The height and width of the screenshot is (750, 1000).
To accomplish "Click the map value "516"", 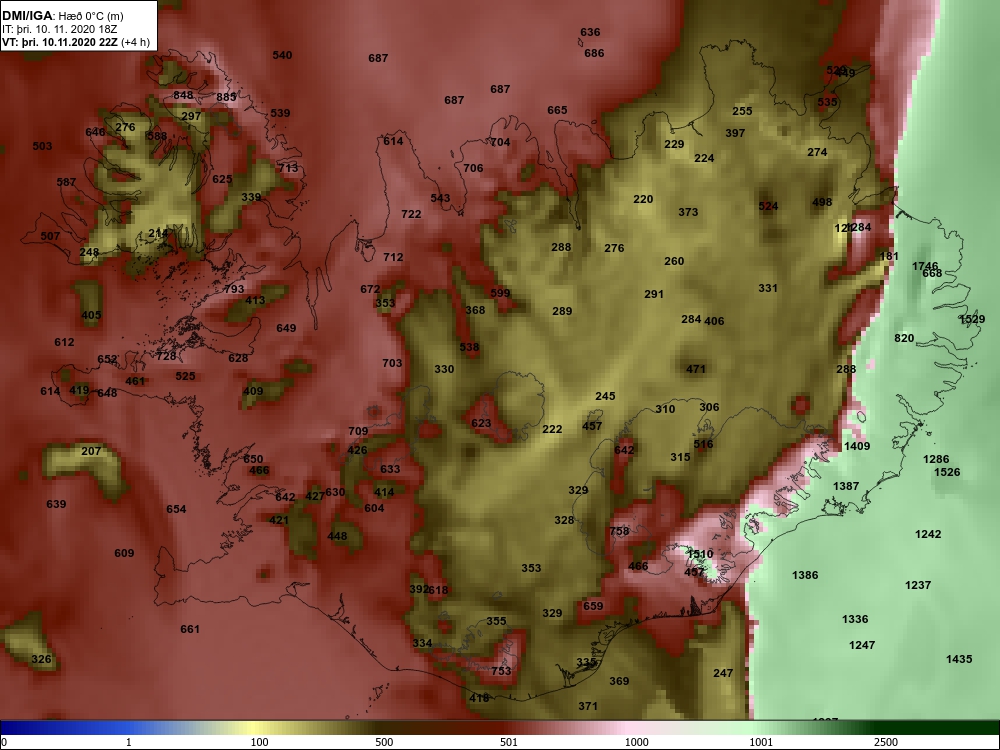I will (703, 444).
